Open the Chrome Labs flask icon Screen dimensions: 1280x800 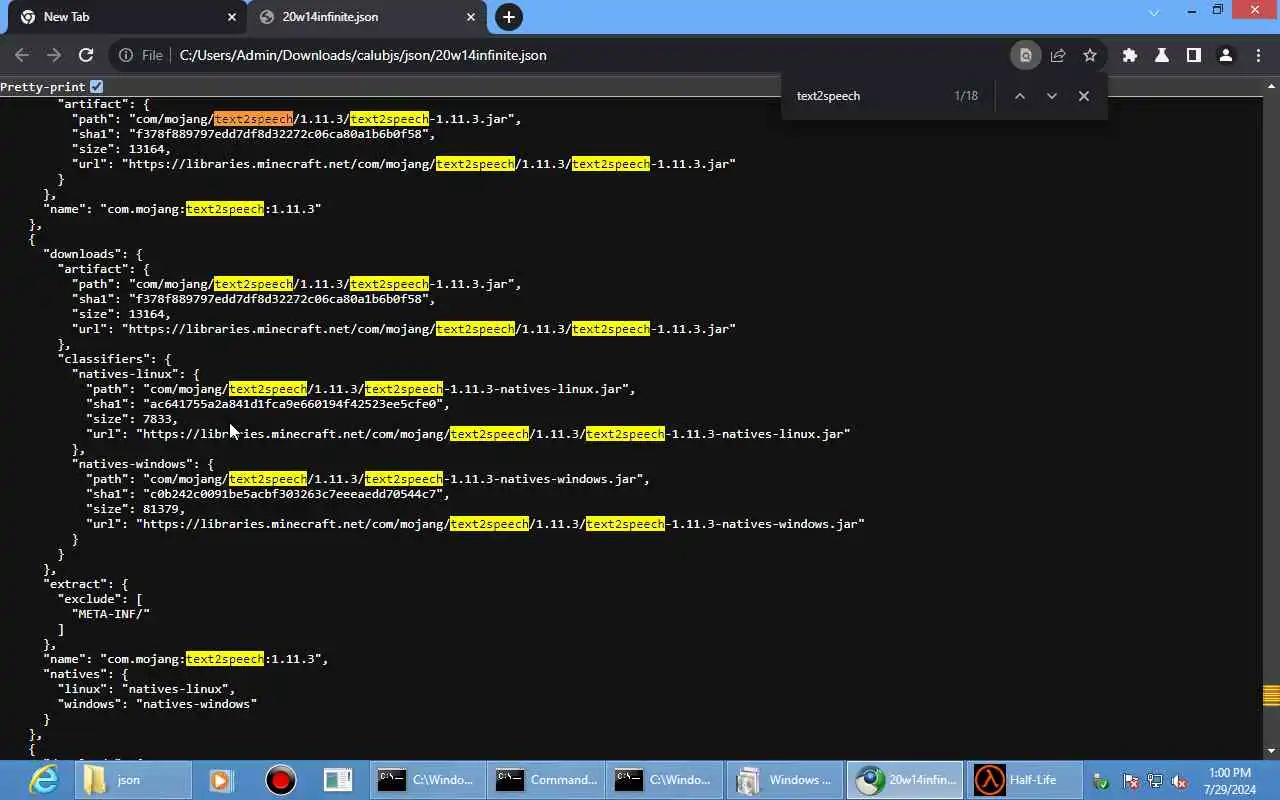pyautogui.click(x=1162, y=55)
